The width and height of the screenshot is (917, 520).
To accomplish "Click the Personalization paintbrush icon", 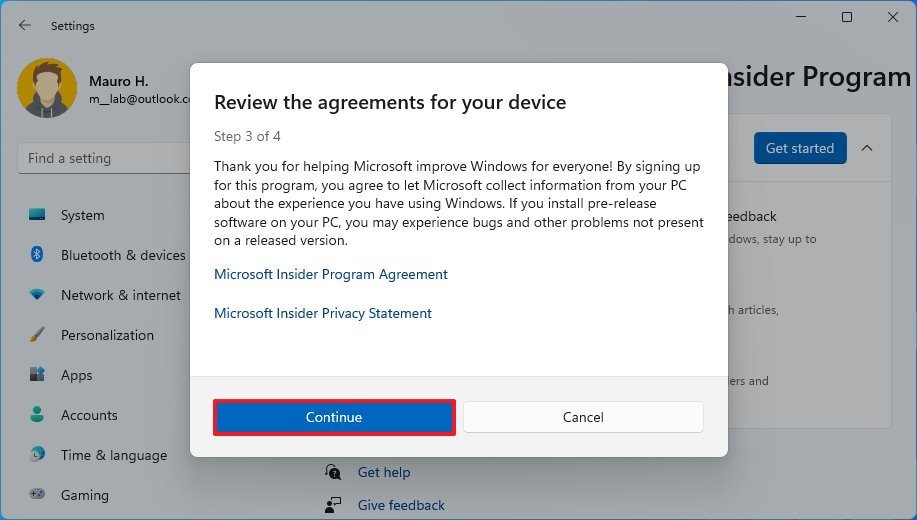I will pos(36,335).
